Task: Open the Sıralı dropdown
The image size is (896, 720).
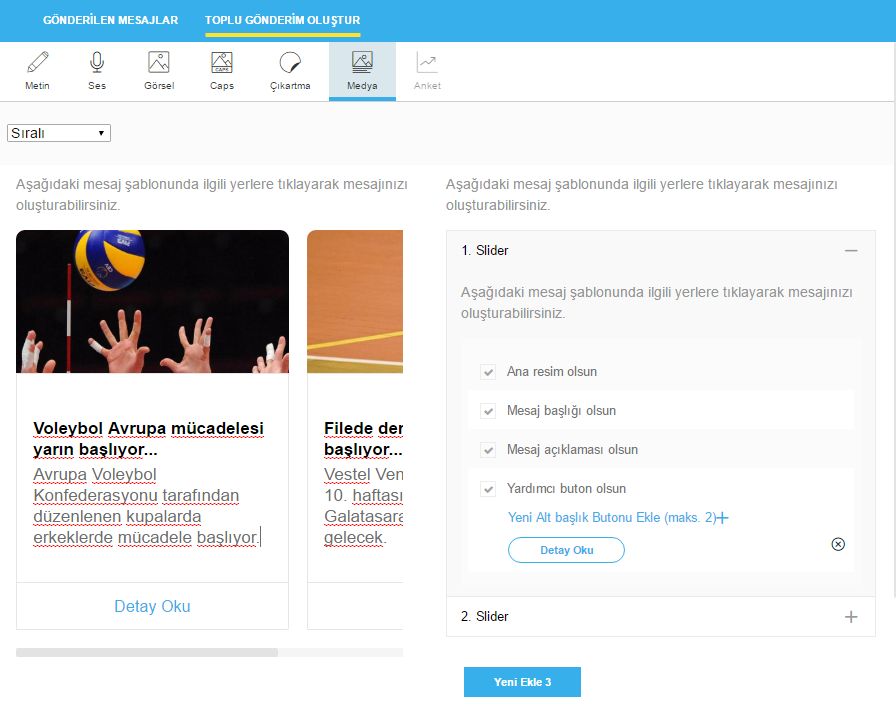Action: point(59,133)
